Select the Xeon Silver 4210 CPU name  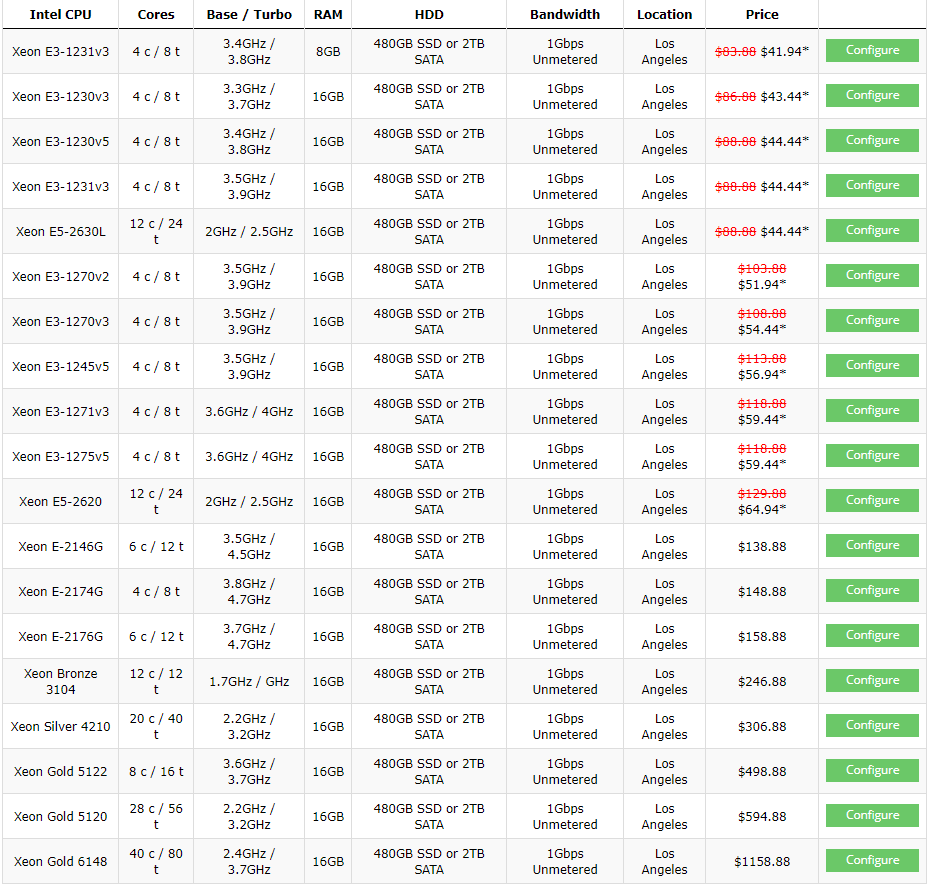(x=60, y=726)
